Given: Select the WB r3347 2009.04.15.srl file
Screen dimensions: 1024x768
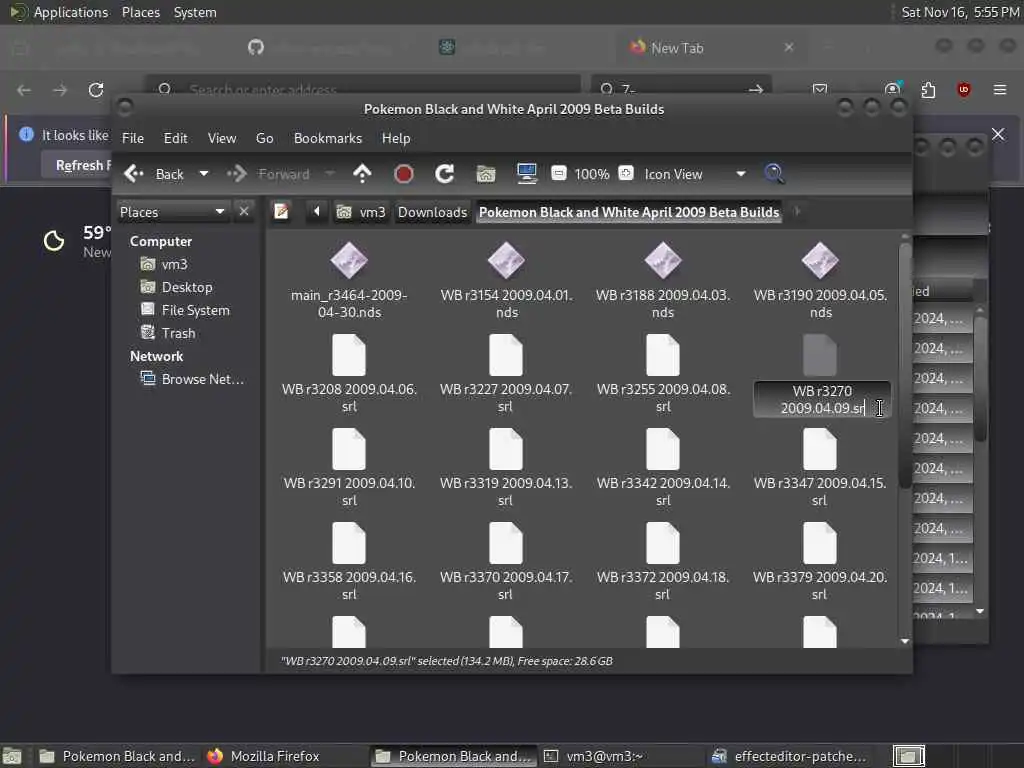Looking at the screenshot, I should coord(820,468).
